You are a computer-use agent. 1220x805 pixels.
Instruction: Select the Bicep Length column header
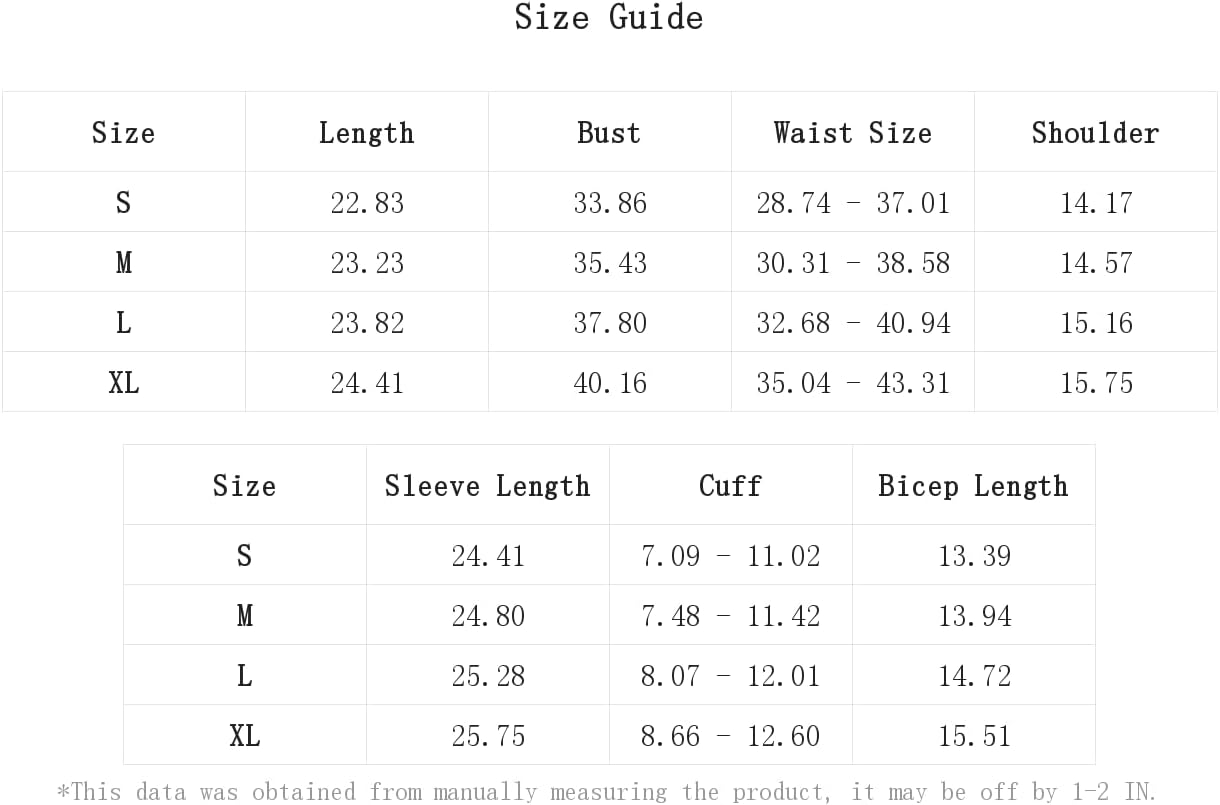(x=973, y=486)
